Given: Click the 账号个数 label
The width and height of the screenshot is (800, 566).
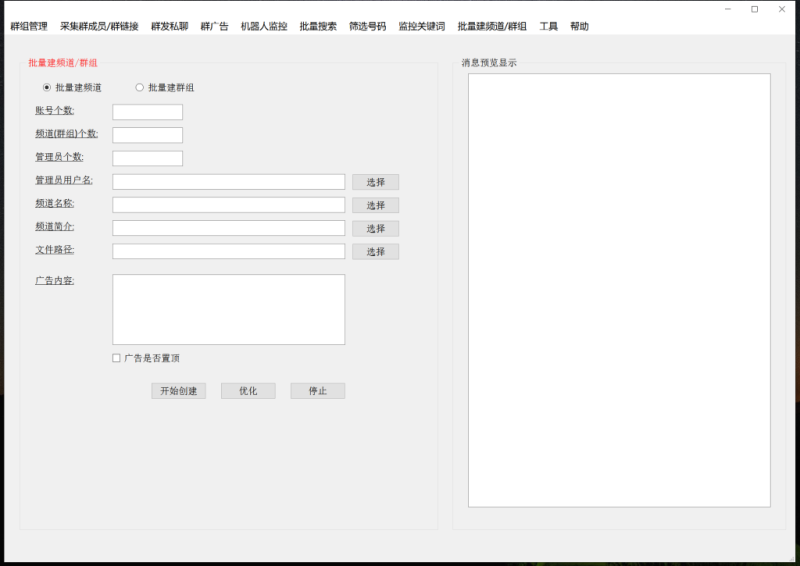Looking at the screenshot, I should 55,111.
